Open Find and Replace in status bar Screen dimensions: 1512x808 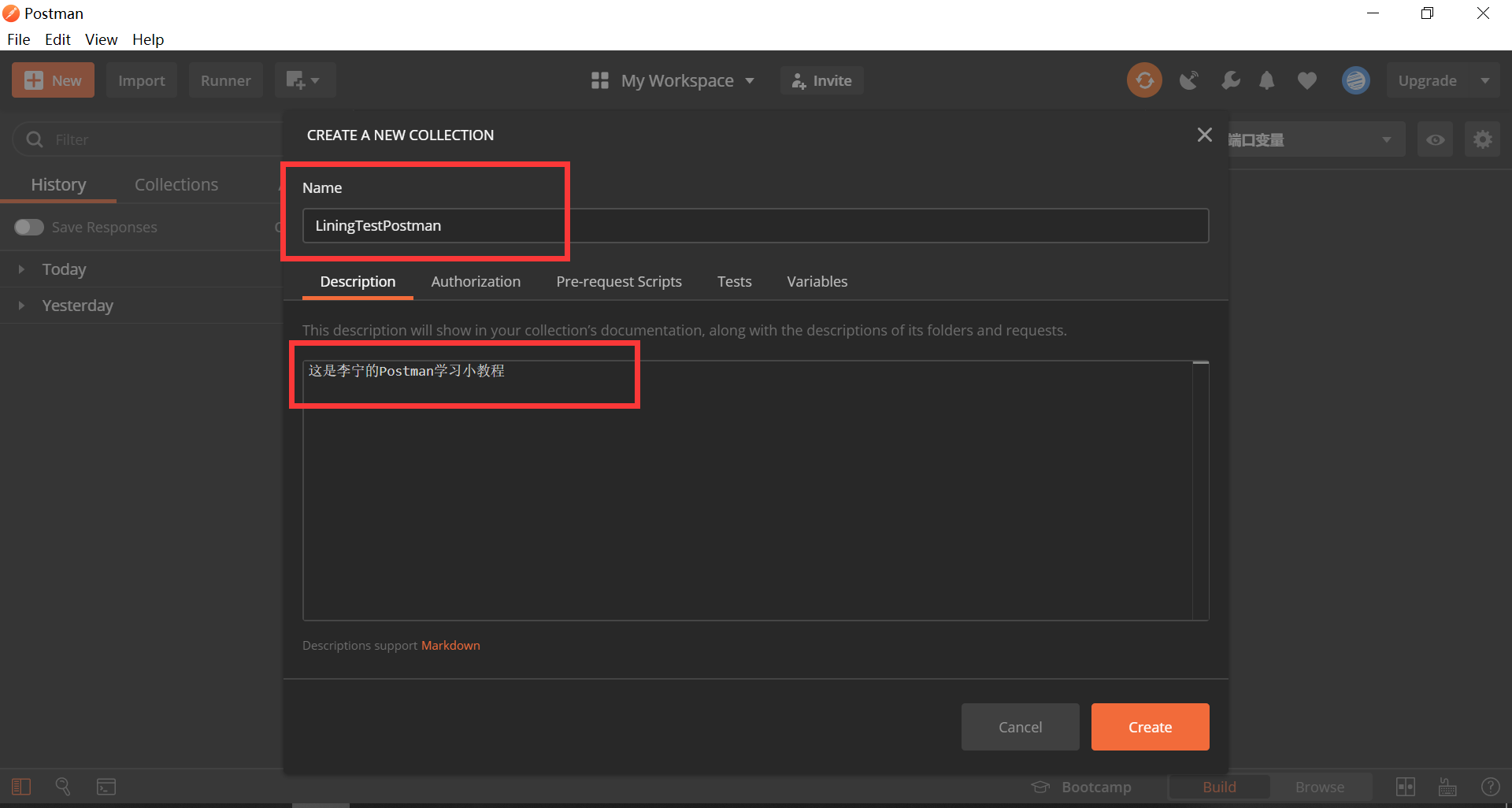point(63,787)
